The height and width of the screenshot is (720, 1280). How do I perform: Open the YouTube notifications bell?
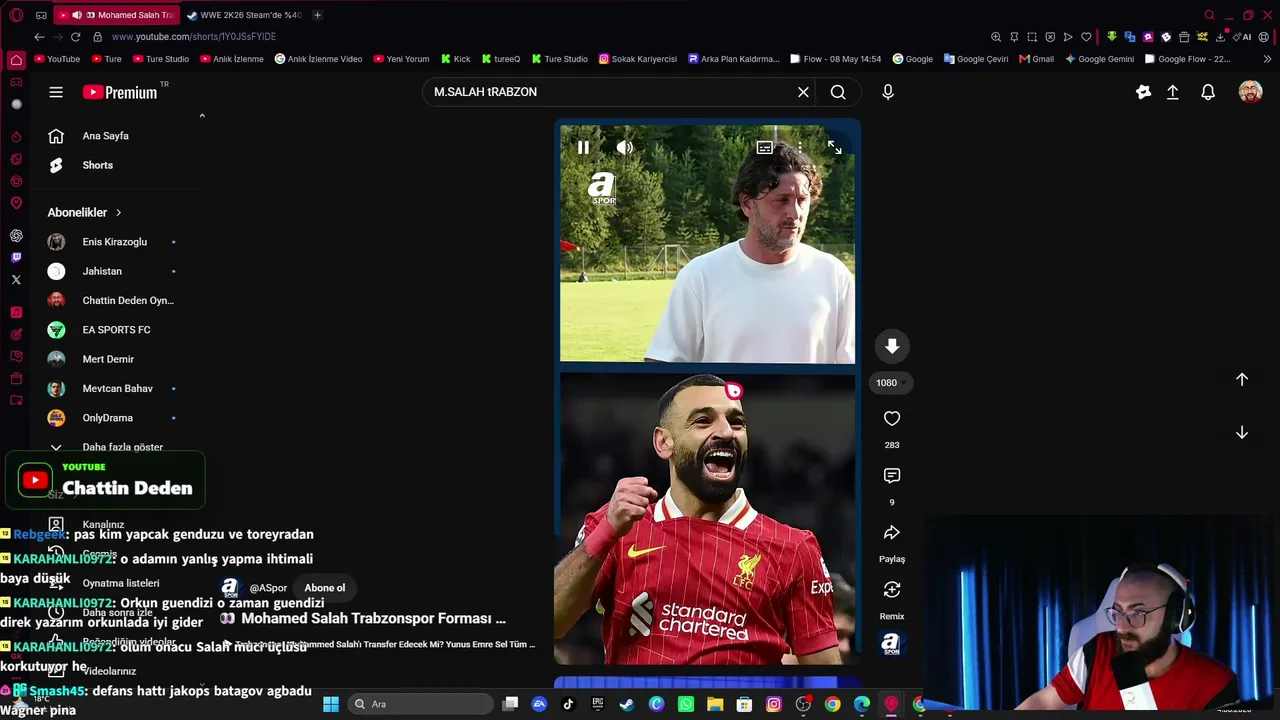(1208, 92)
